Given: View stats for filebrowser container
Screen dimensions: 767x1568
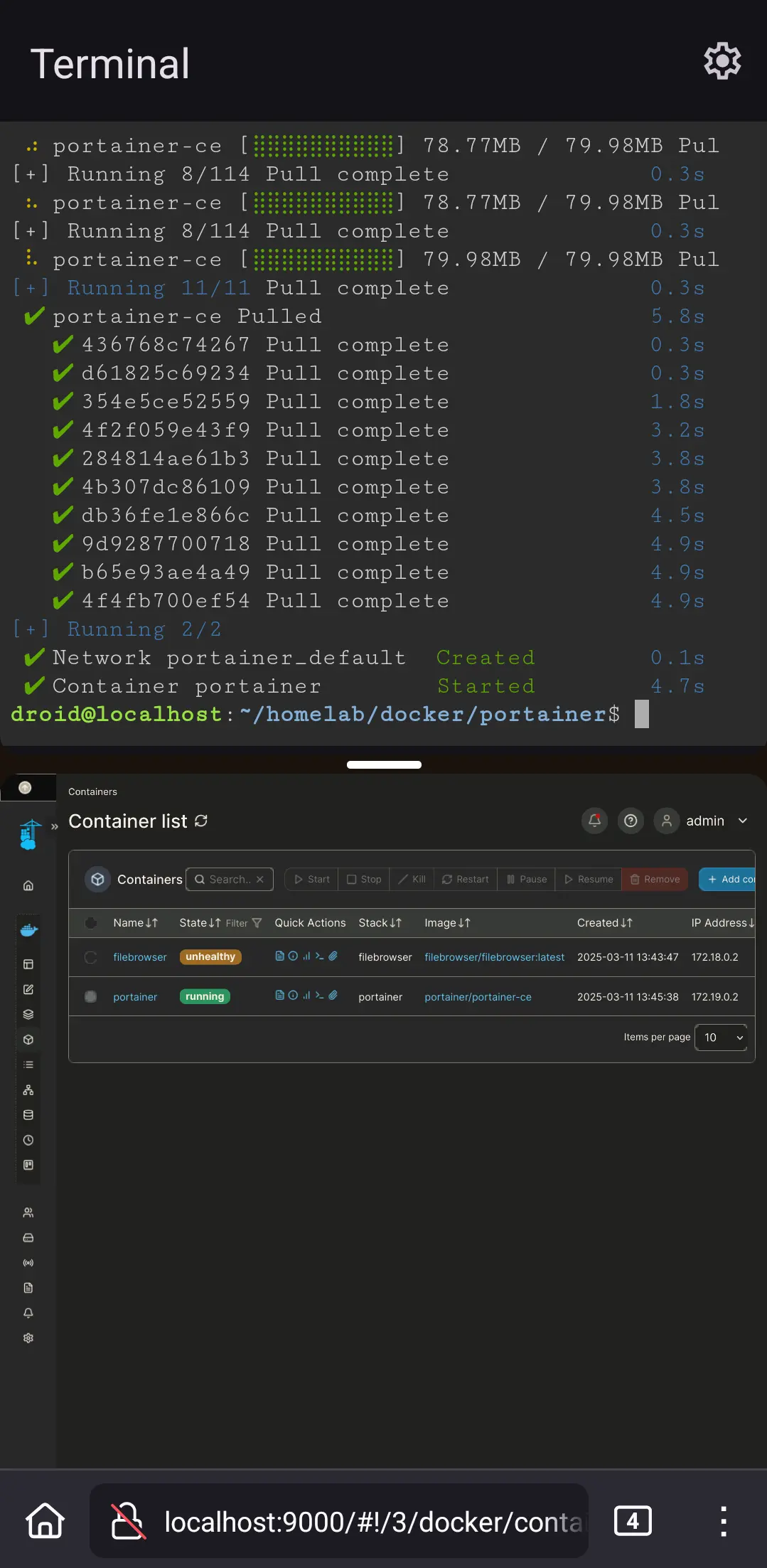Looking at the screenshot, I should click(x=306, y=956).
